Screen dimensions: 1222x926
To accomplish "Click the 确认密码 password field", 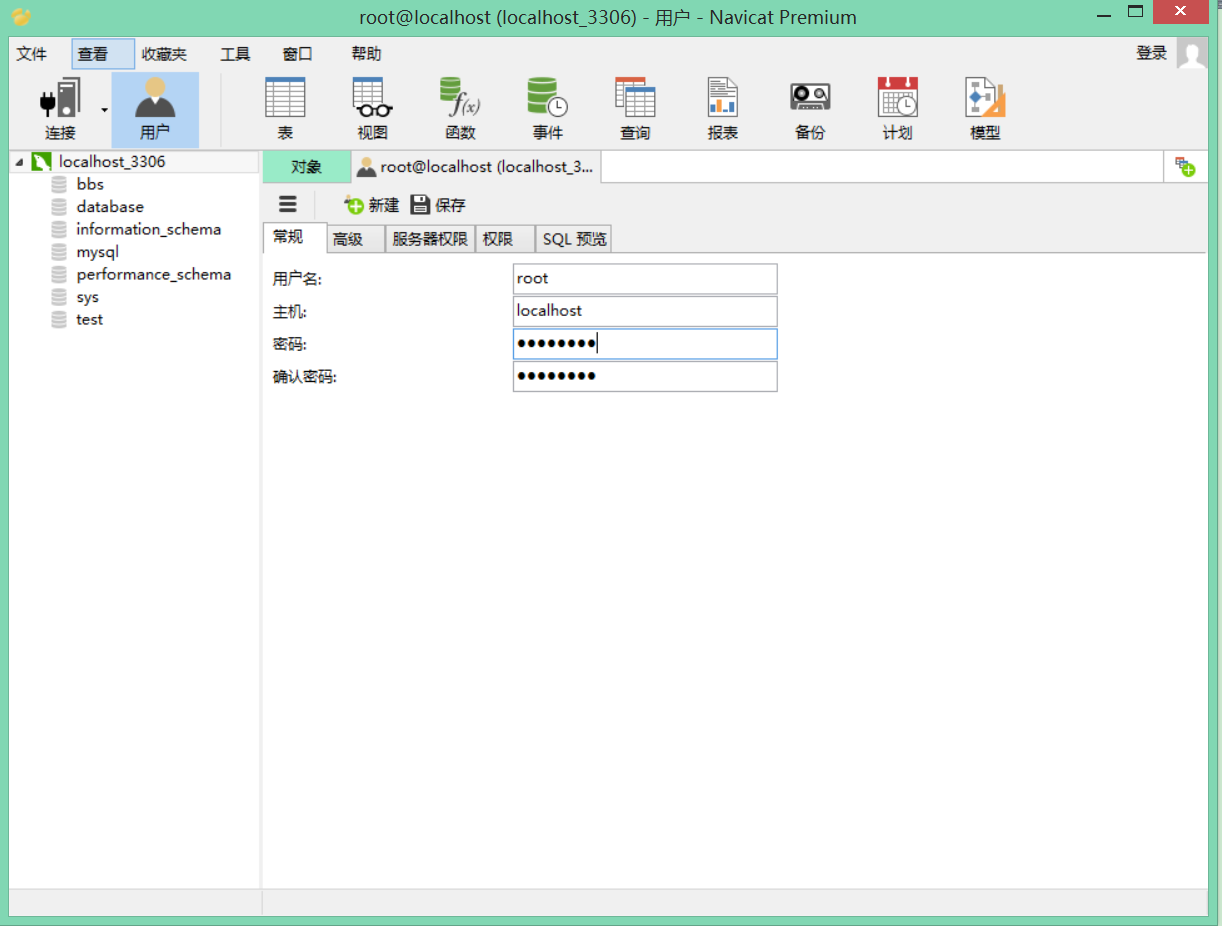I will (x=644, y=376).
